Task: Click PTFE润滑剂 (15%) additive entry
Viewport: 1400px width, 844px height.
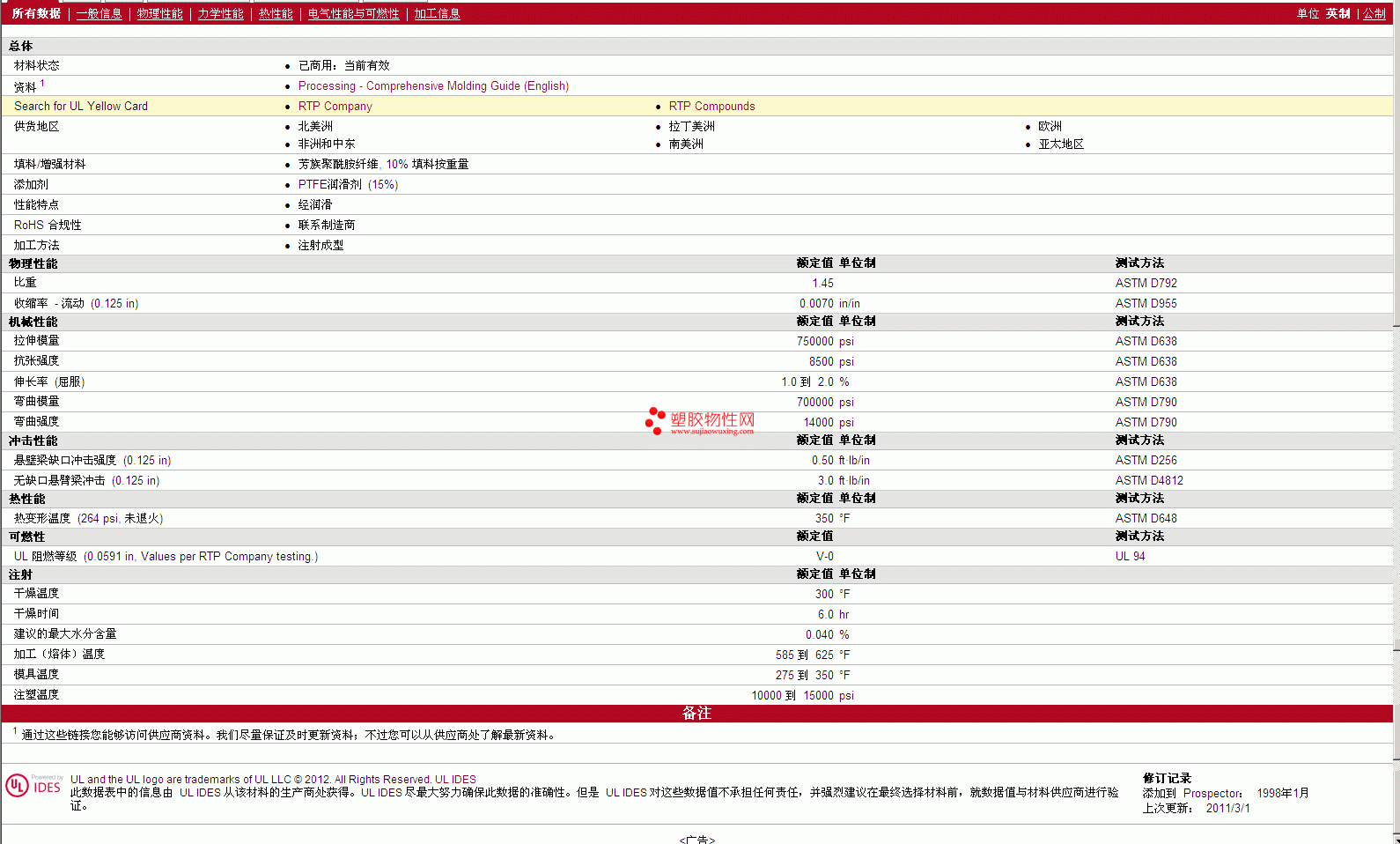Action: pyautogui.click(x=348, y=185)
